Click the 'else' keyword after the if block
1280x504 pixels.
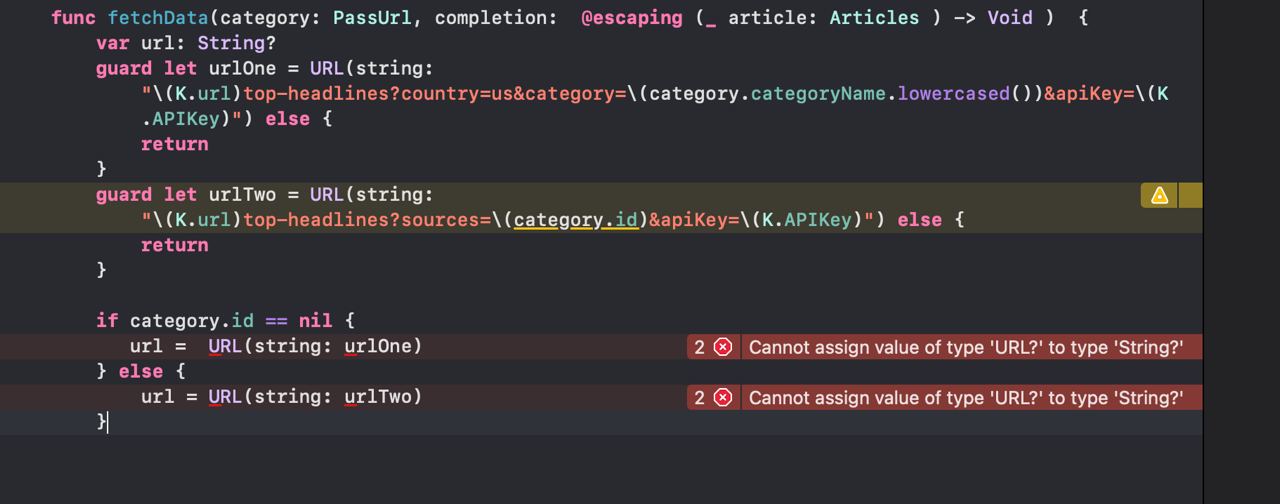[141, 371]
